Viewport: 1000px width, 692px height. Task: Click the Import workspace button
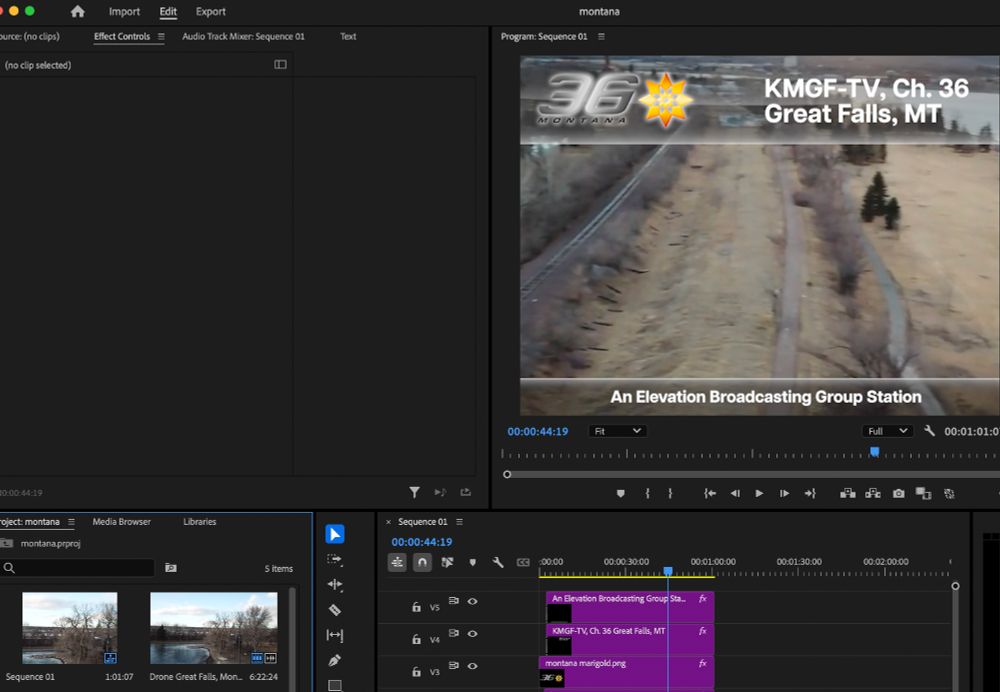pos(124,12)
